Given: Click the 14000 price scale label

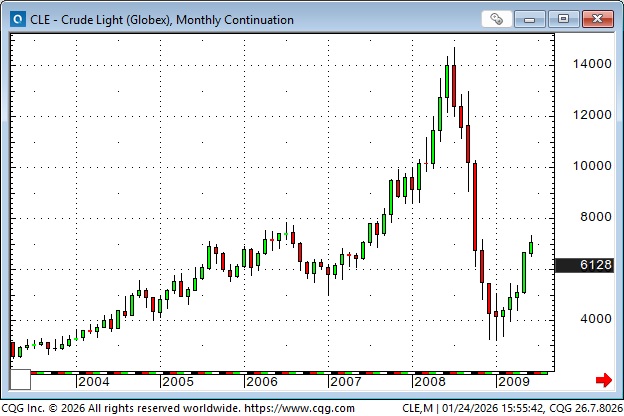Looking at the screenshot, I should (584, 64).
